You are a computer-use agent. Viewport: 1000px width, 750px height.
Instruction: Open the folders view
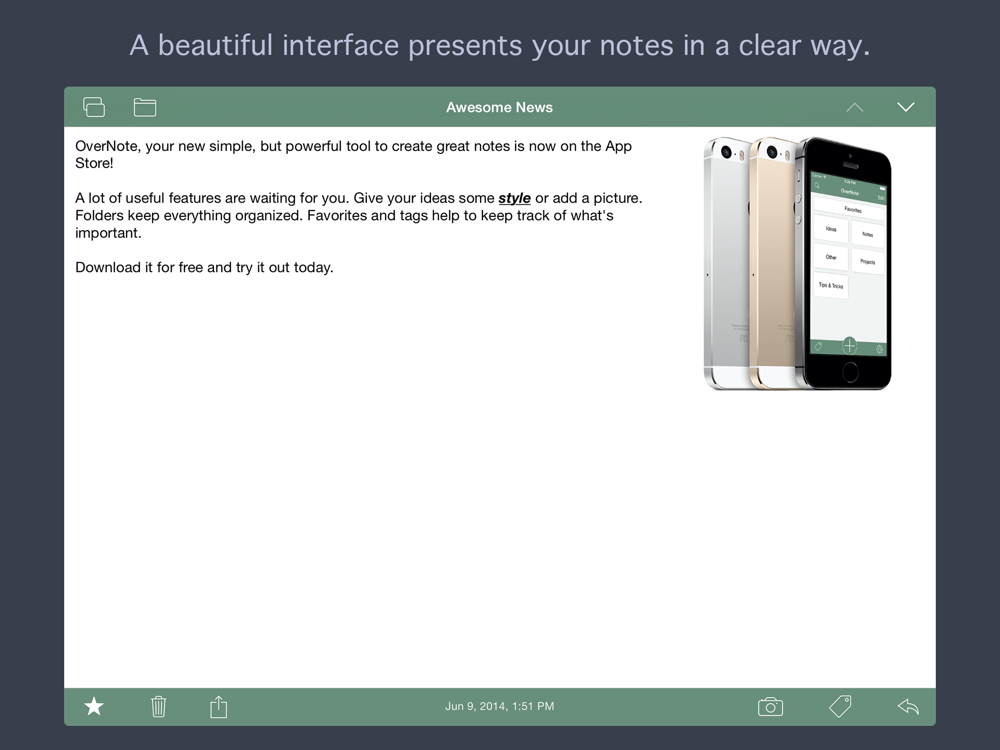[x=145, y=107]
